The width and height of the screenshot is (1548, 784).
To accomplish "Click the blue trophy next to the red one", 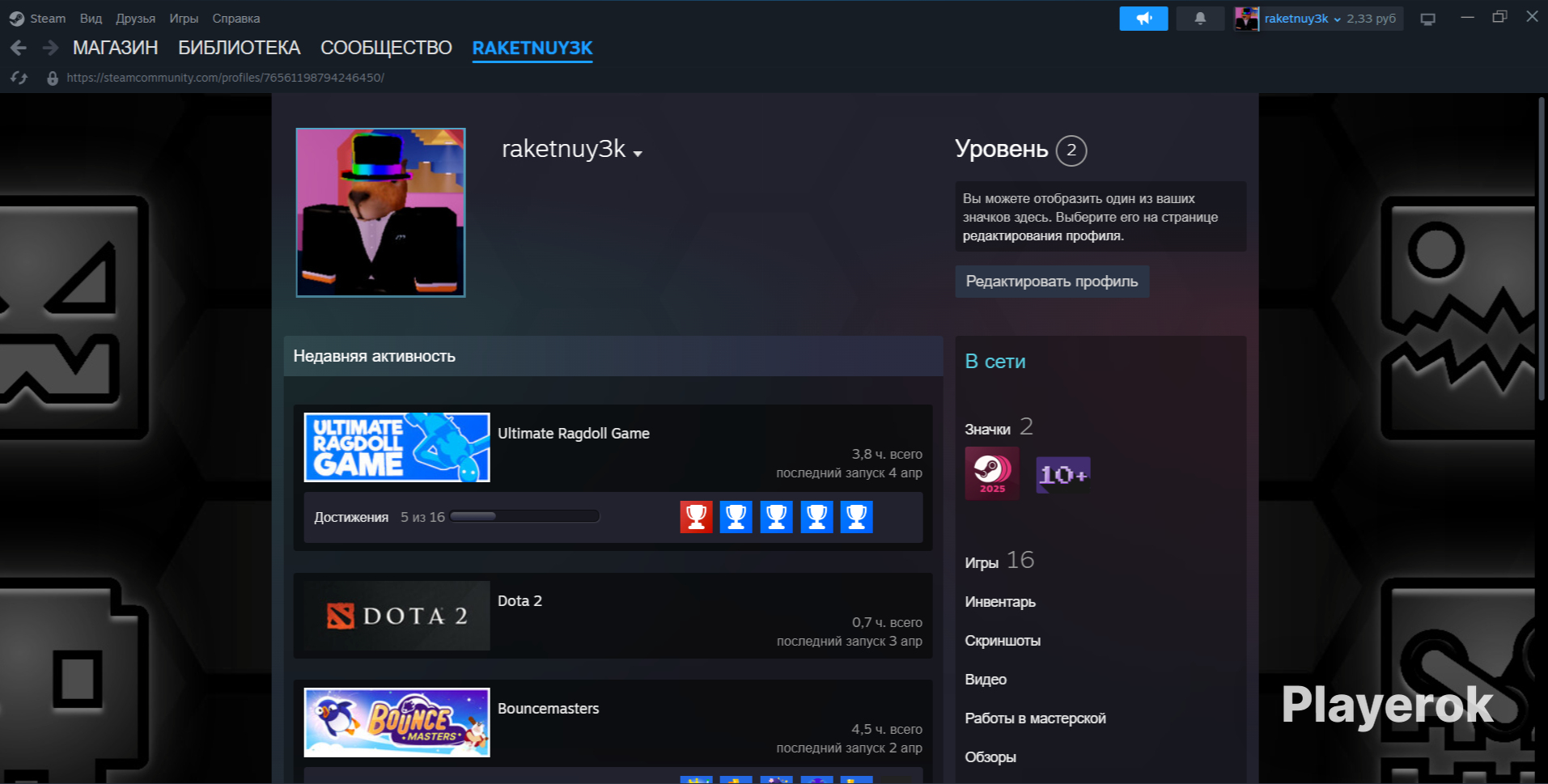I will coord(736,516).
